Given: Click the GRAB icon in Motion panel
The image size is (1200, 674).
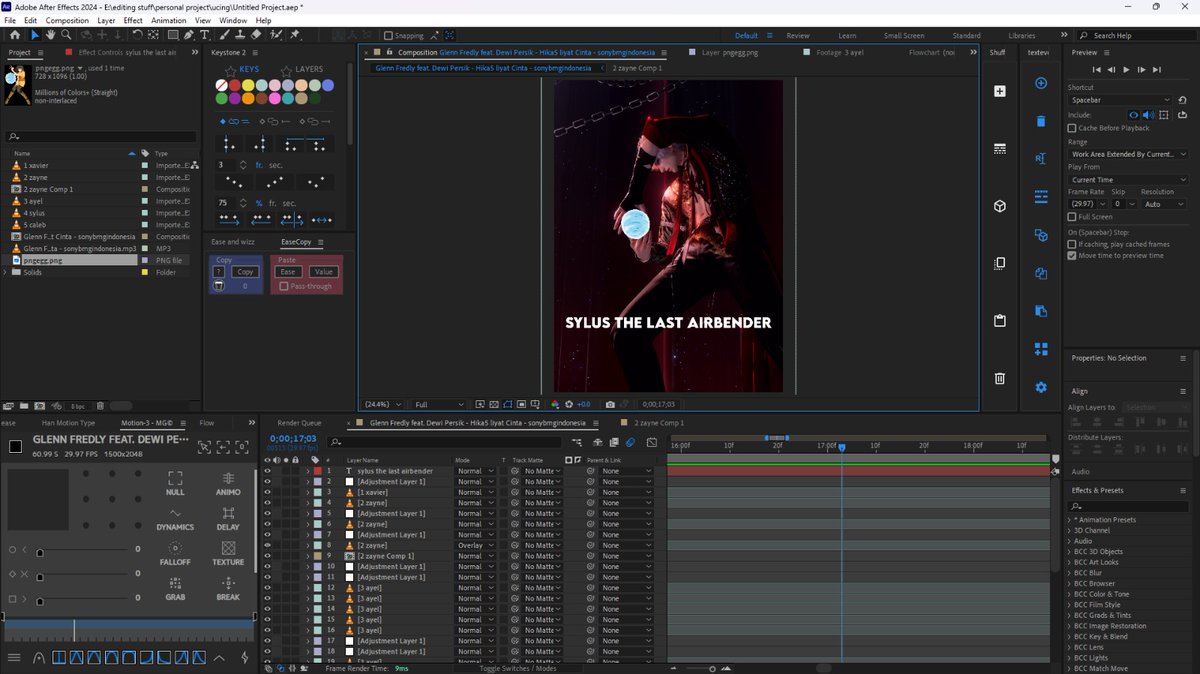Looking at the screenshot, I should 175,589.
